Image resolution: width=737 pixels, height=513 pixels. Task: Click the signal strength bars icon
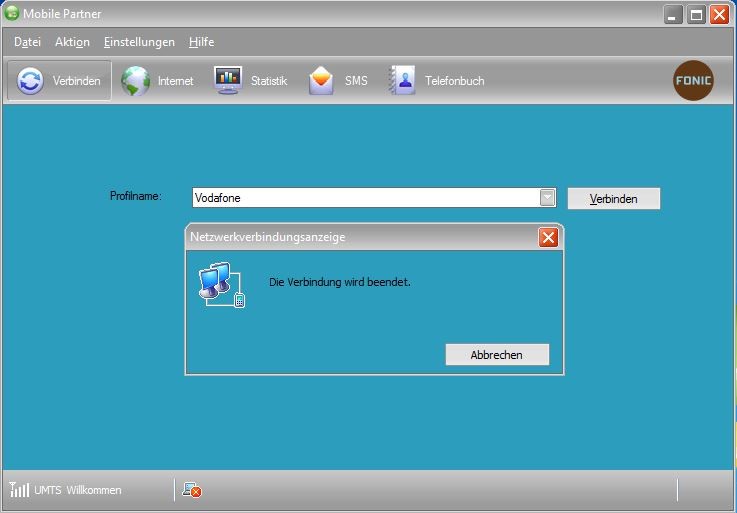[x=19, y=489]
